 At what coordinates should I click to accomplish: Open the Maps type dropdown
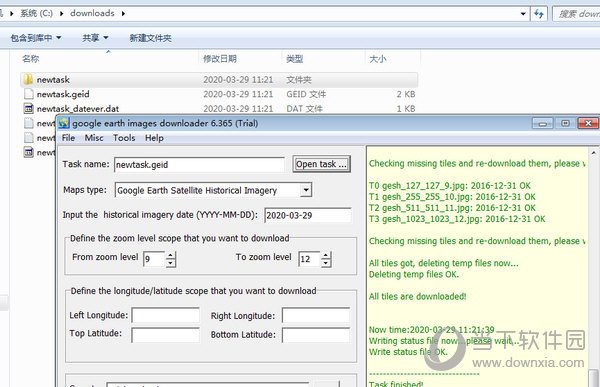click(x=306, y=190)
